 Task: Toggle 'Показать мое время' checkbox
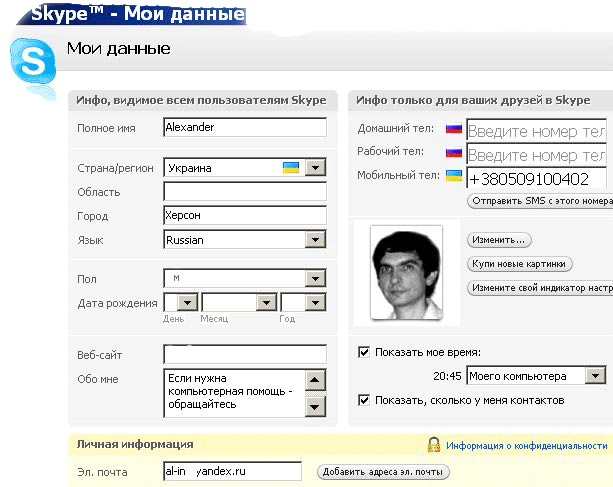365,352
